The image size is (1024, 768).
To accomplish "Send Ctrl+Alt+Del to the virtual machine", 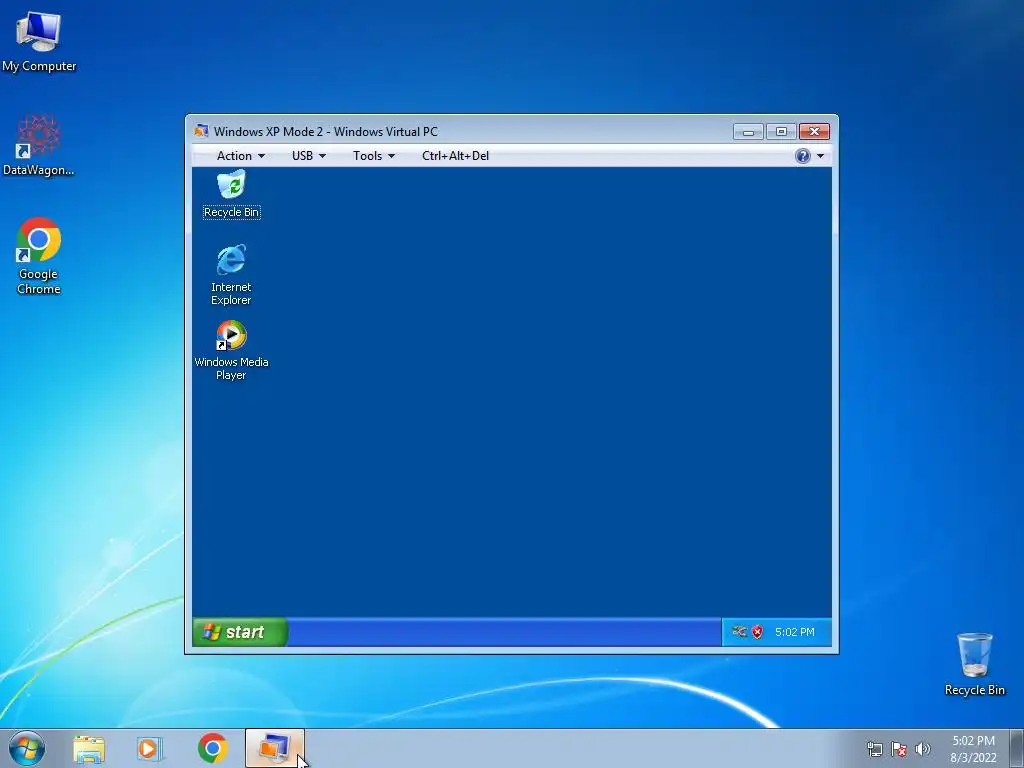I will tap(455, 155).
